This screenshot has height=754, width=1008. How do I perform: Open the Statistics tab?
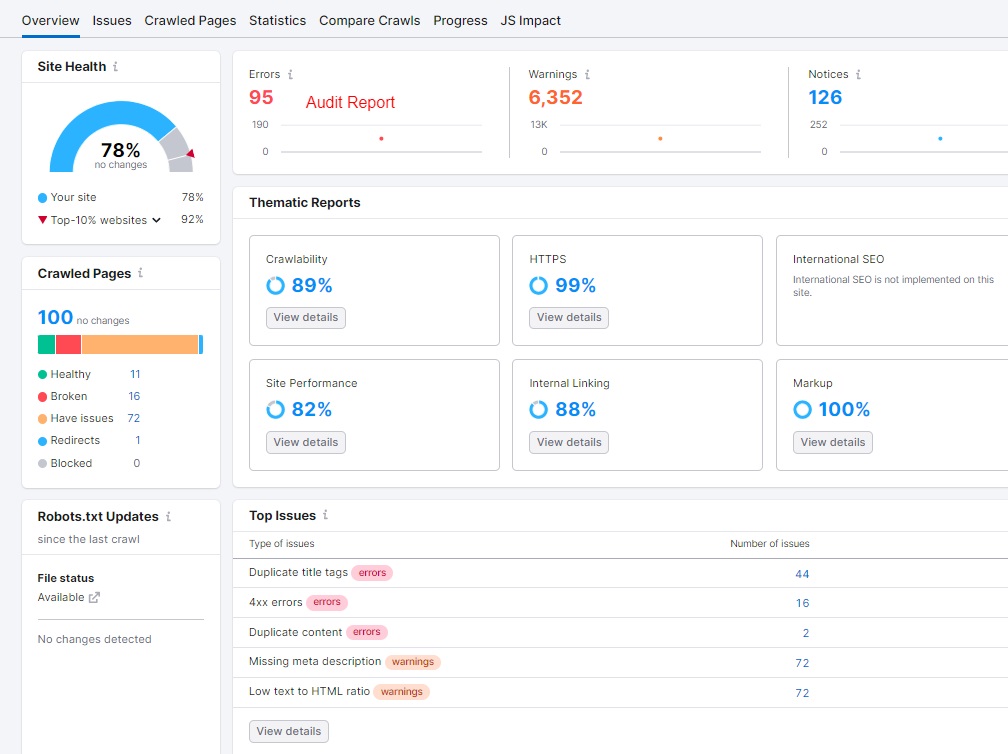coord(277,20)
